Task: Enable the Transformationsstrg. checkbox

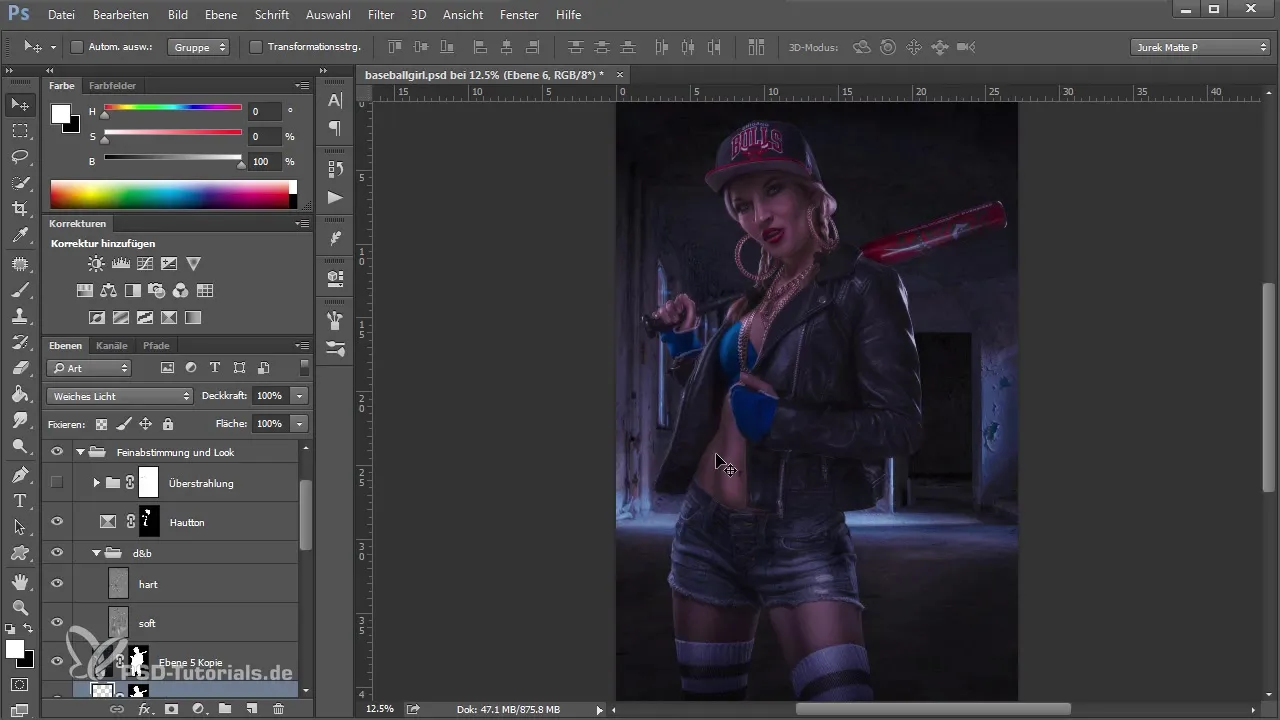Action: 255,47
